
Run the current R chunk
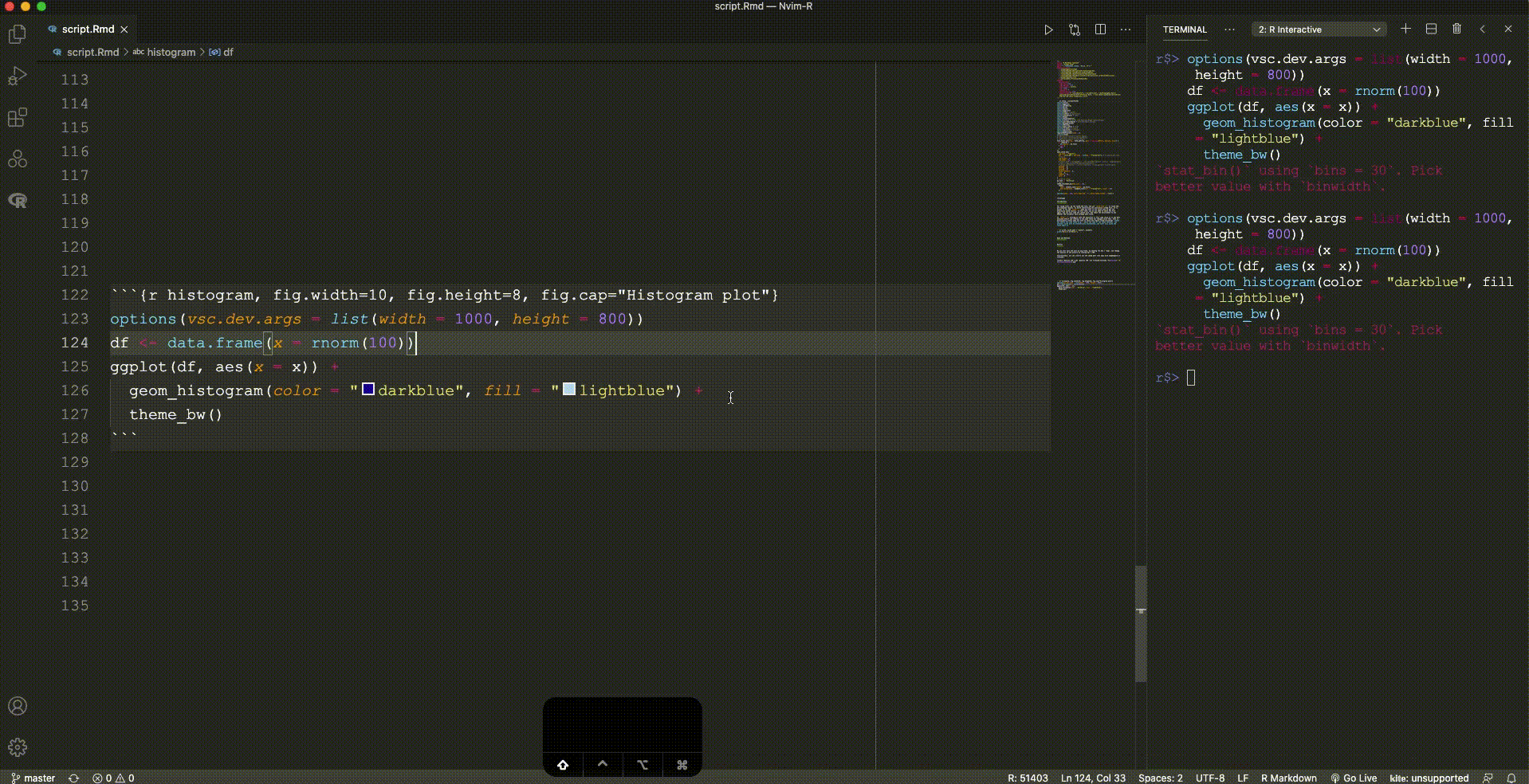tap(1048, 29)
